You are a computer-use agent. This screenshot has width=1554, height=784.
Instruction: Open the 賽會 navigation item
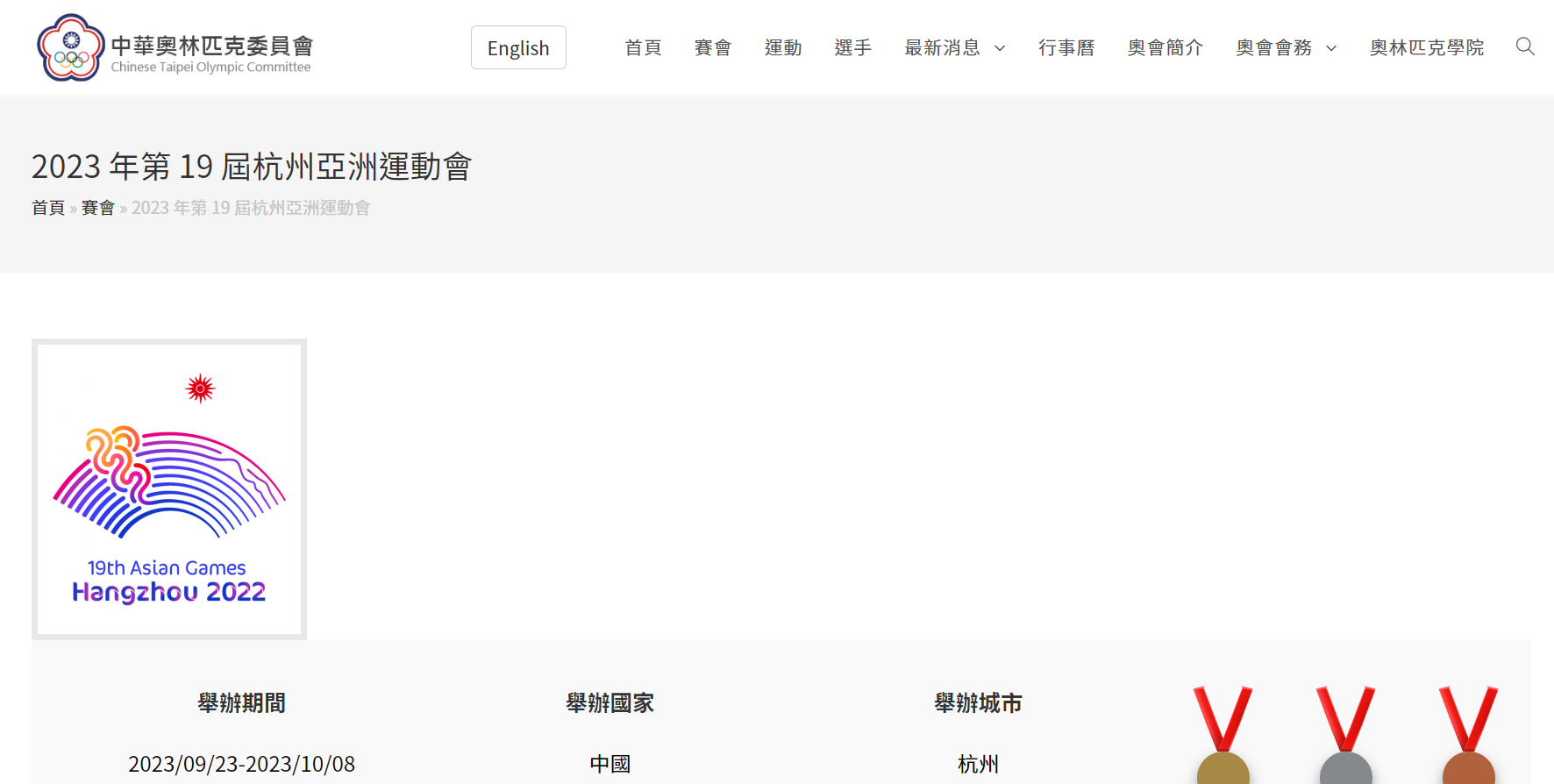[x=713, y=47]
